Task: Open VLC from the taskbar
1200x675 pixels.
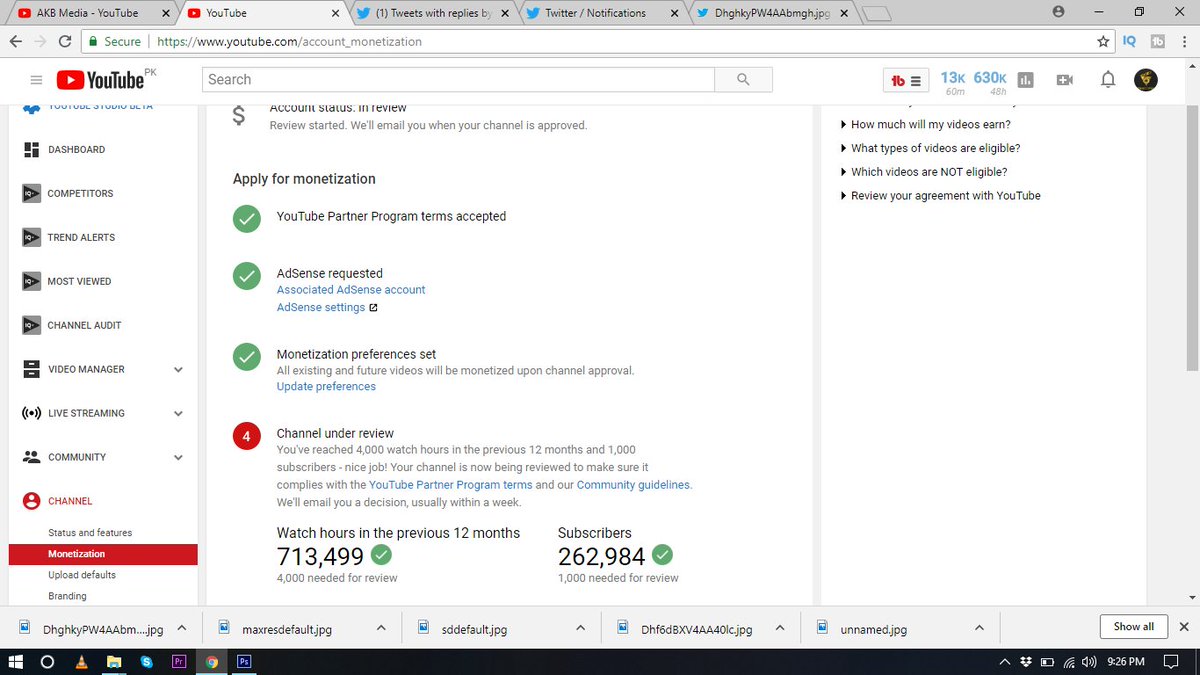Action: (81, 661)
